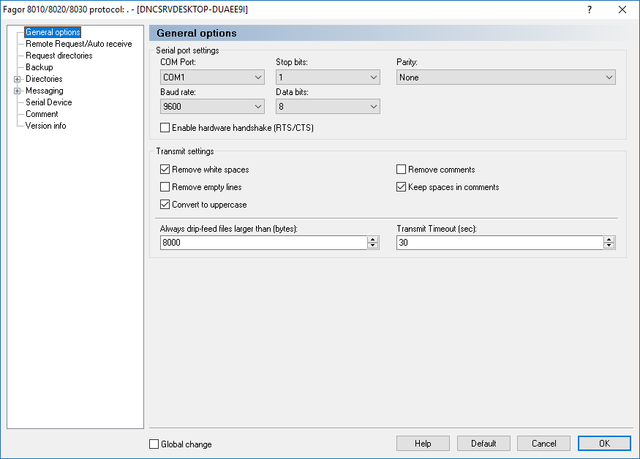Open the Baud rate dropdown

[x=212, y=106]
